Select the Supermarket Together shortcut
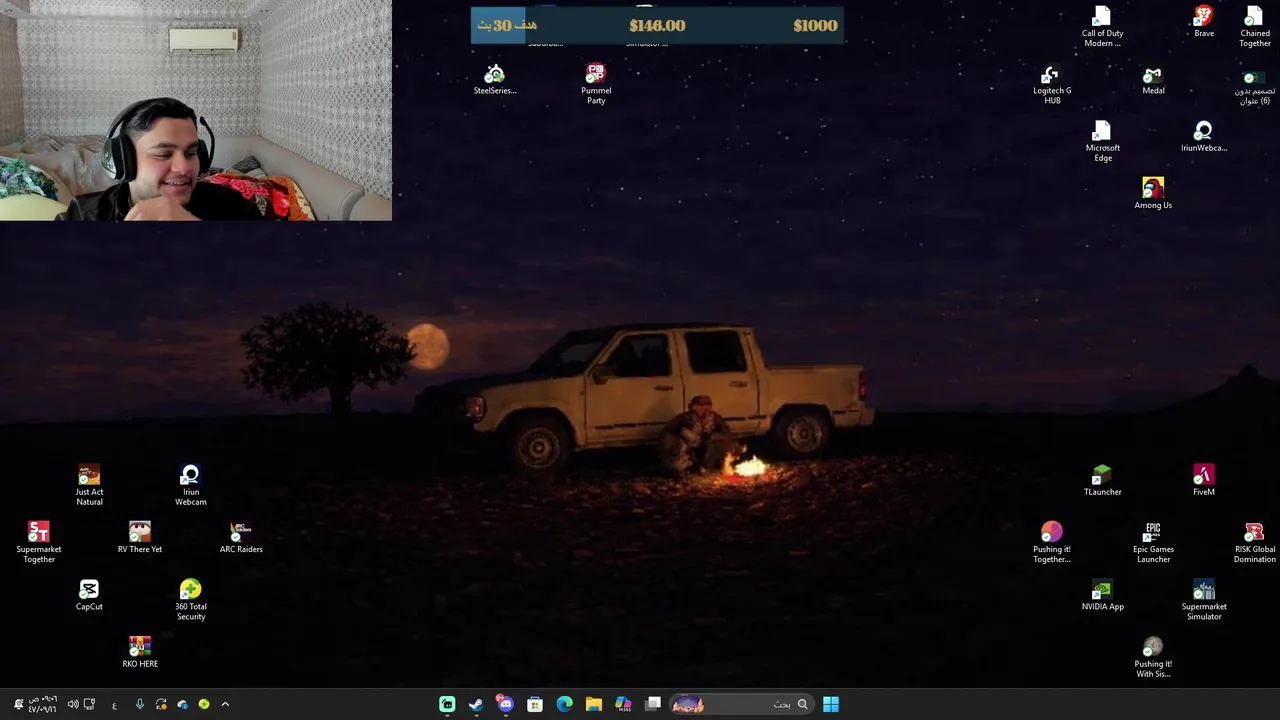1280x720 pixels. point(38,542)
